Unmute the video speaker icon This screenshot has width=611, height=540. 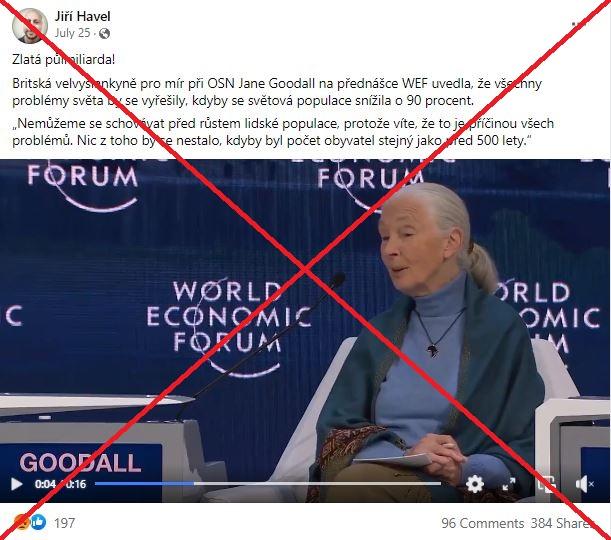pos(584,484)
